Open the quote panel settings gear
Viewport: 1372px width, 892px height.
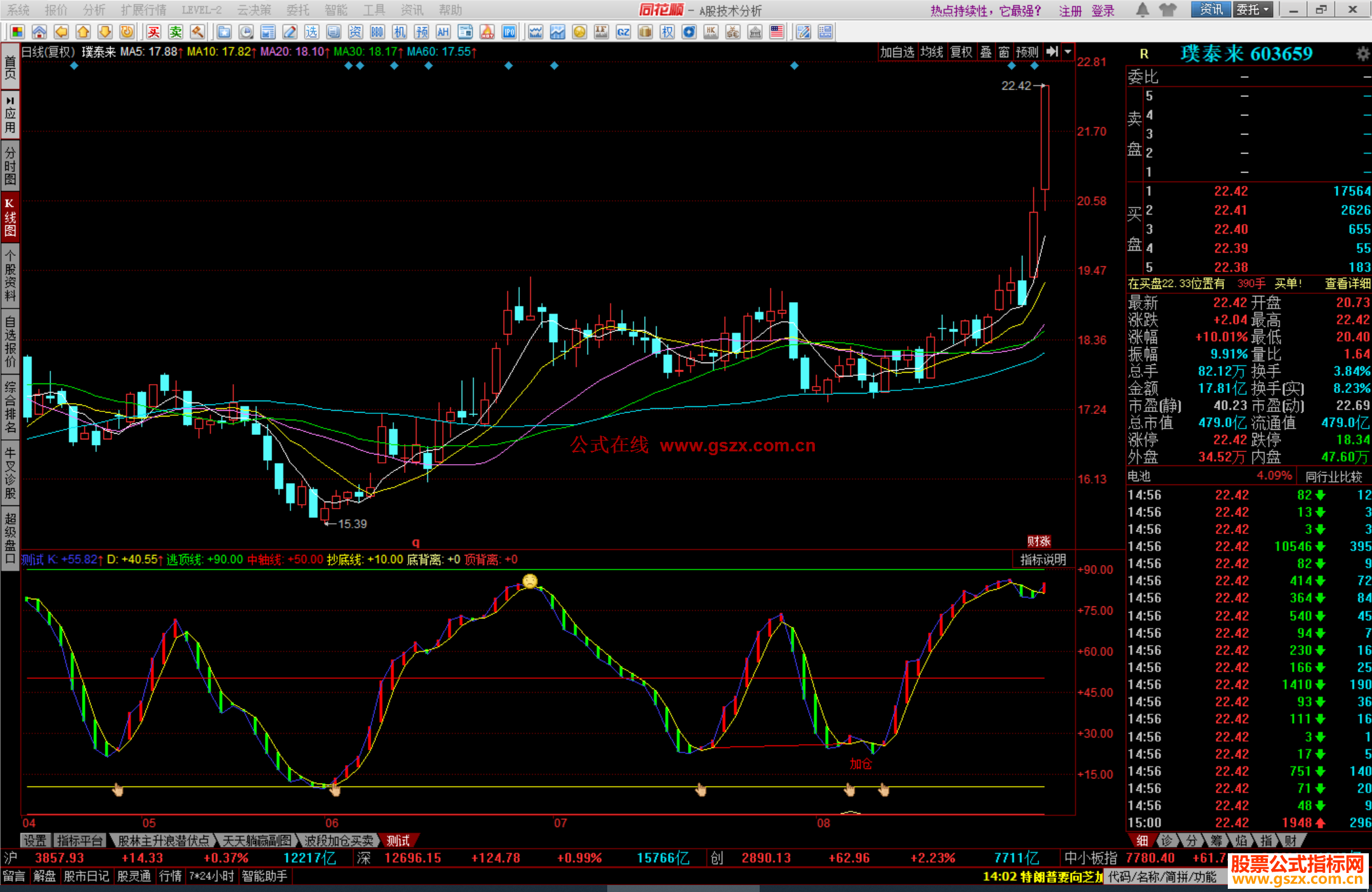(1362, 54)
